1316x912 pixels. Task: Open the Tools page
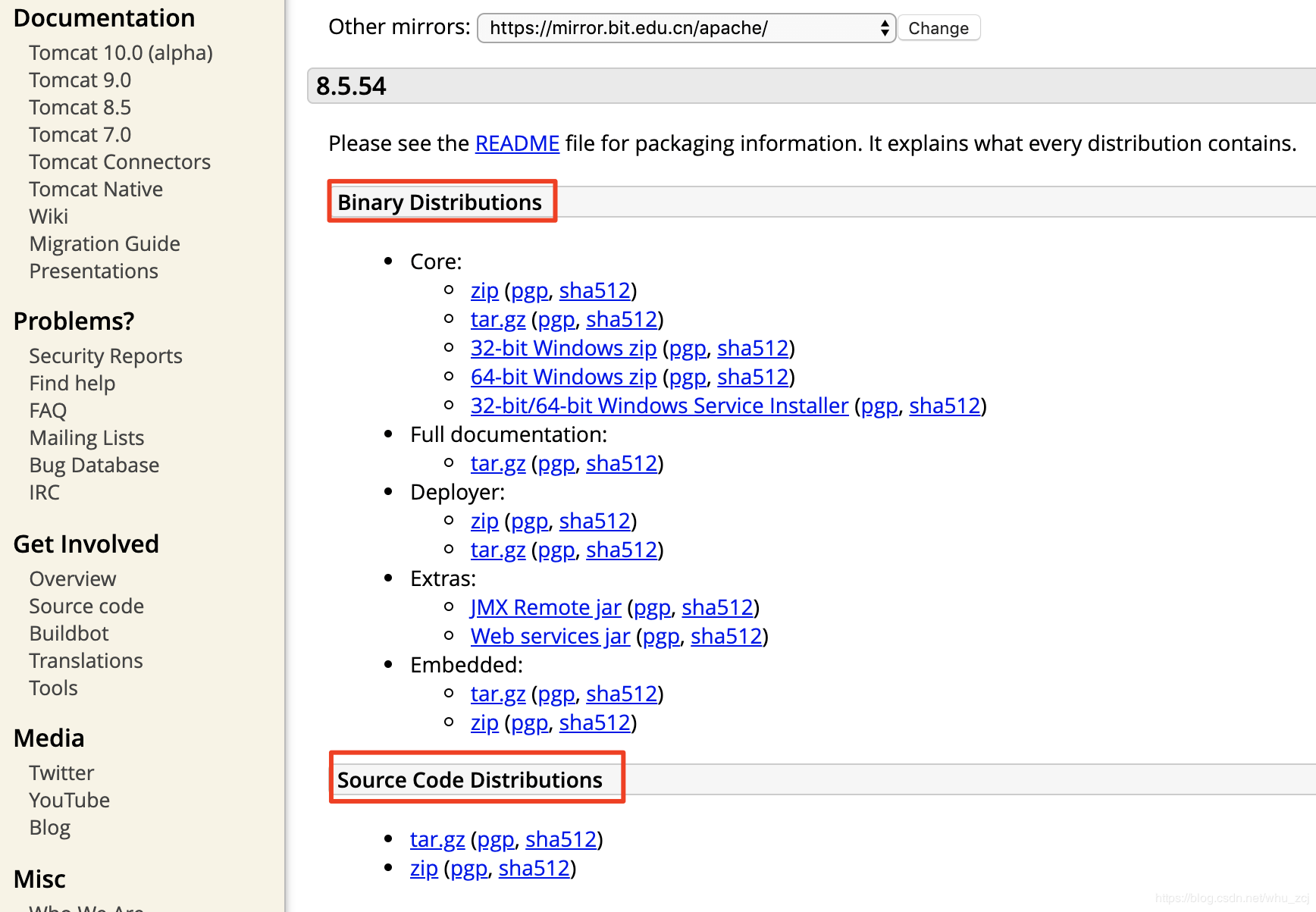pyautogui.click(x=53, y=688)
